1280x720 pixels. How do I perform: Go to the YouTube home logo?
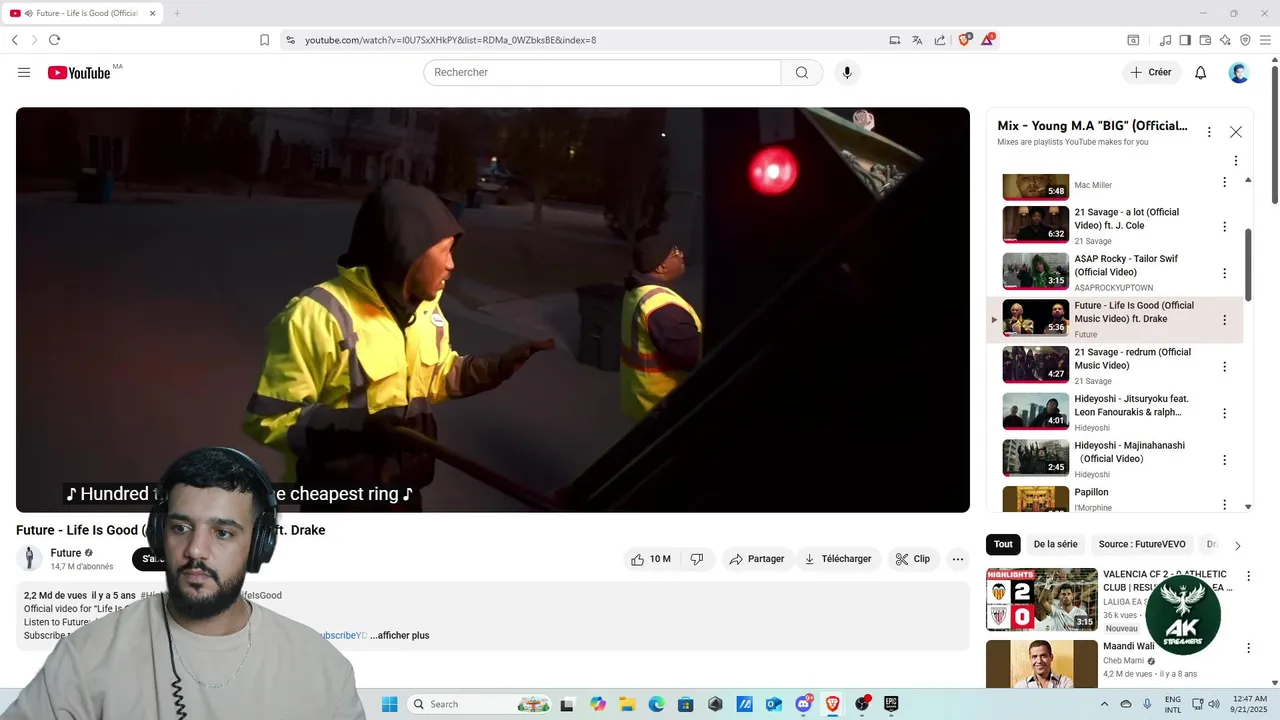(79, 73)
